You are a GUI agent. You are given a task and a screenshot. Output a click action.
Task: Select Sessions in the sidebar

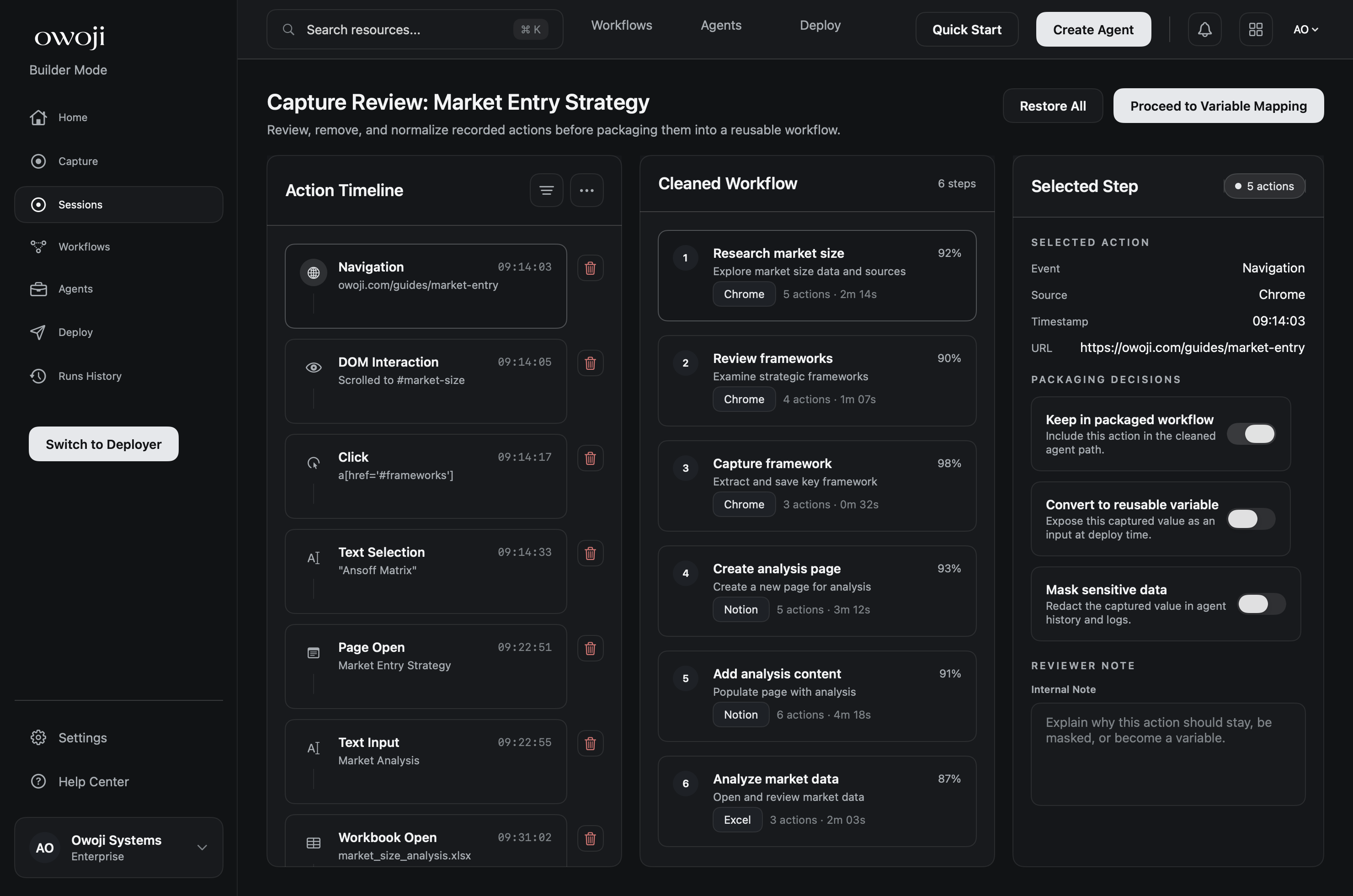(80, 204)
